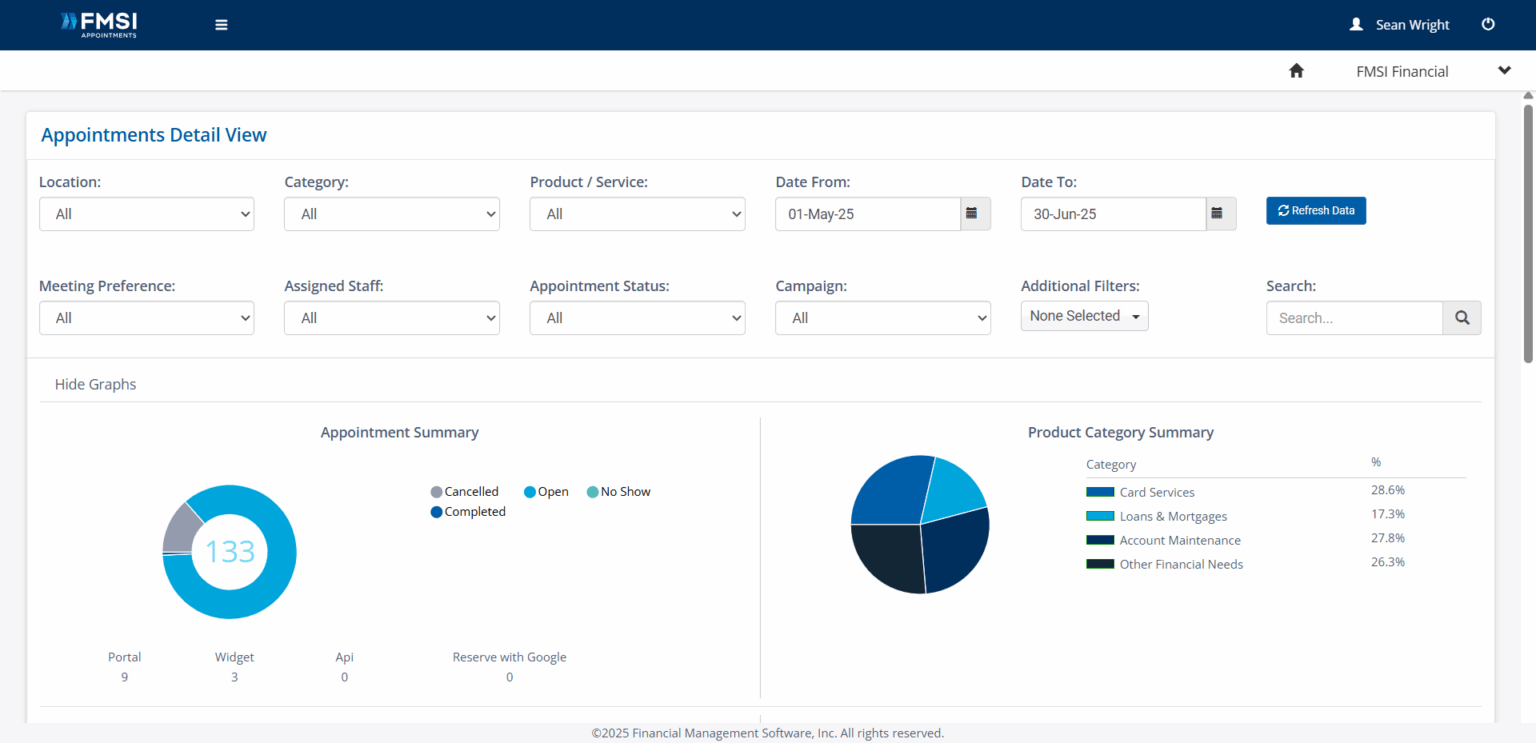
Task: Click the Hide Graphs link
Action: click(x=95, y=384)
